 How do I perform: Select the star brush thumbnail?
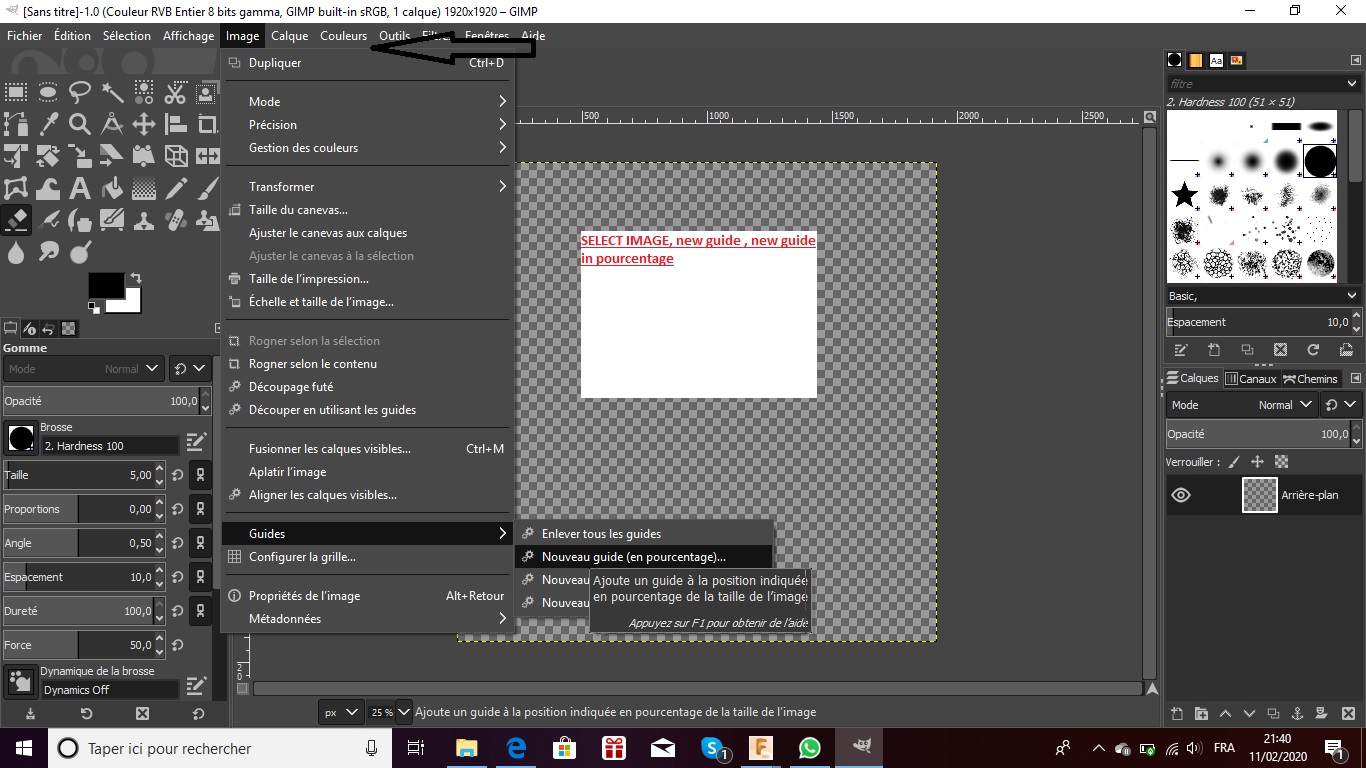pyautogui.click(x=1184, y=195)
